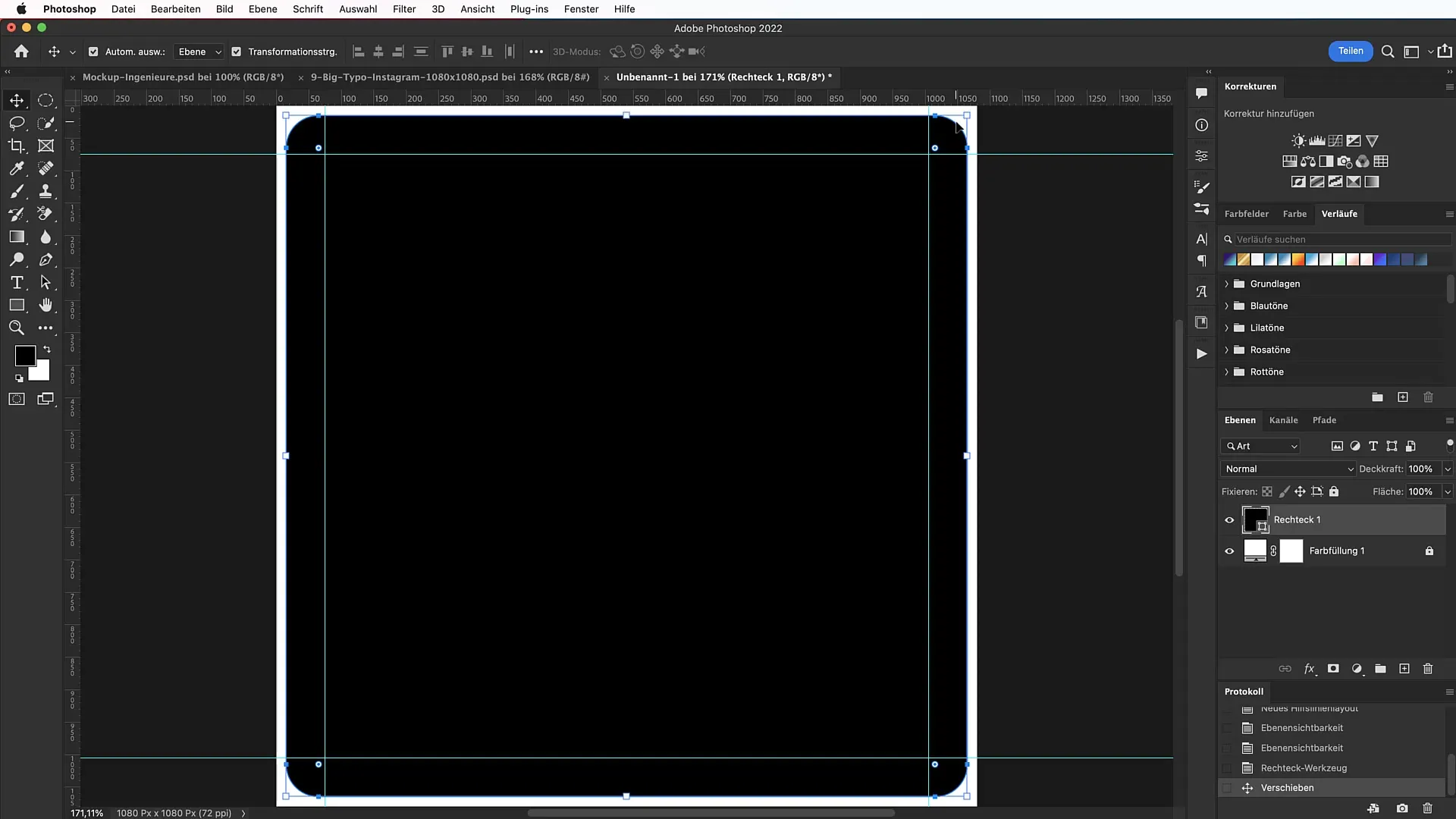Select the Frame tool
1456x819 pixels.
pos(45,146)
